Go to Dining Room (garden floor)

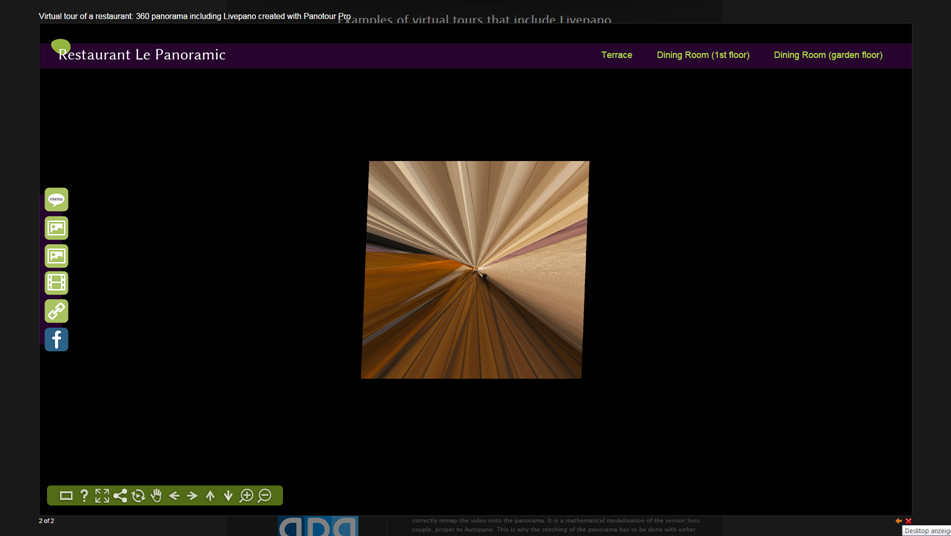pos(827,55)
